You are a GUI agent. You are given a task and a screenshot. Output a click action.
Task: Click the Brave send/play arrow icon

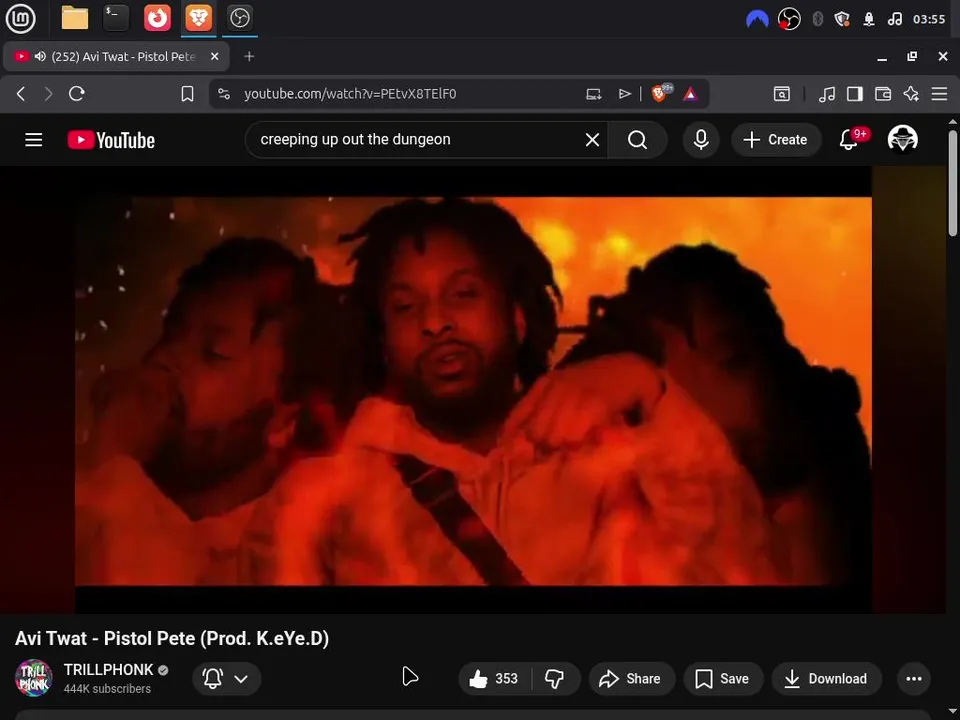pos(624,94)
